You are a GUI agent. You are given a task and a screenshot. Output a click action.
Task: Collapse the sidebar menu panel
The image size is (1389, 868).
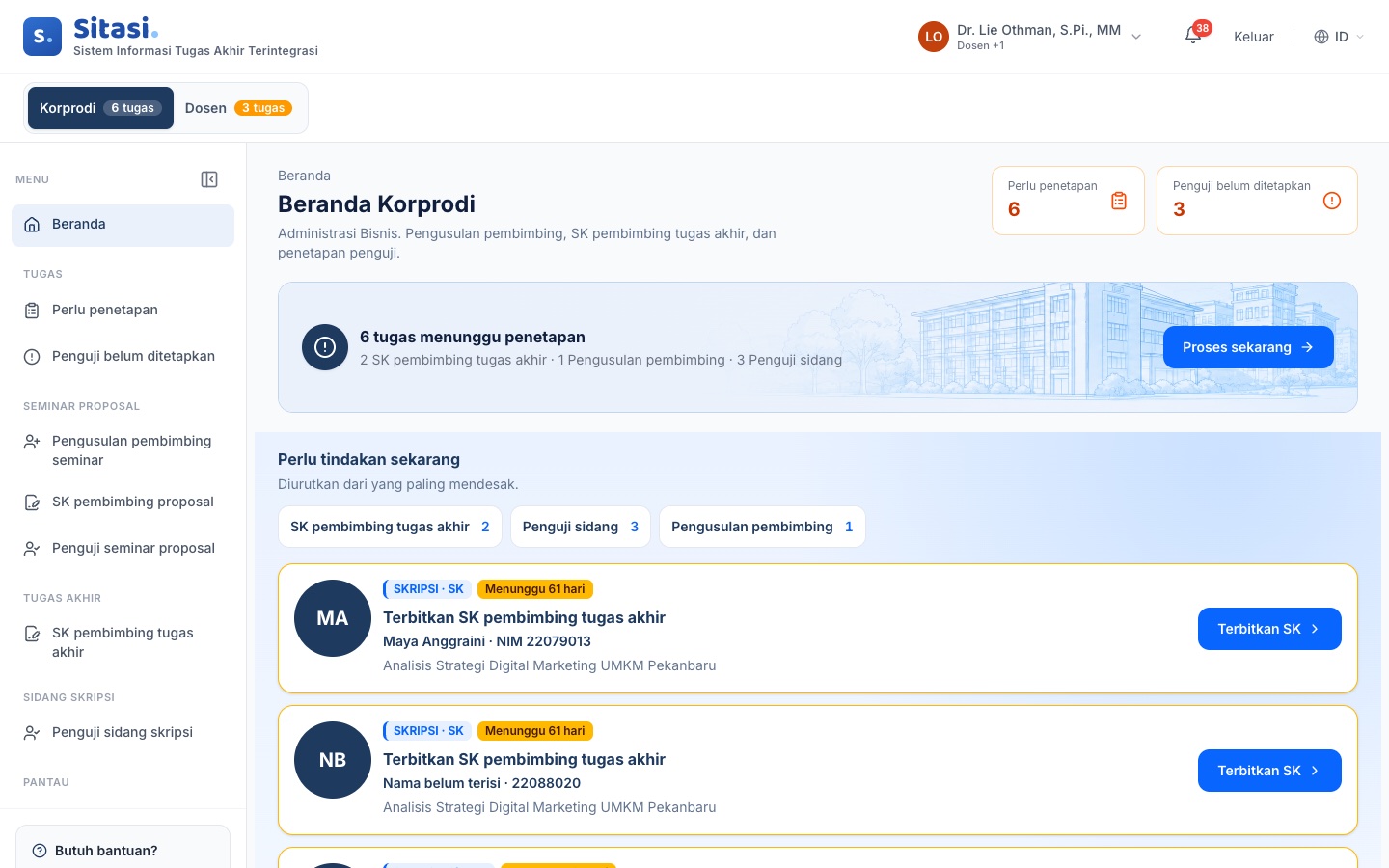click(x=209, y=179)
